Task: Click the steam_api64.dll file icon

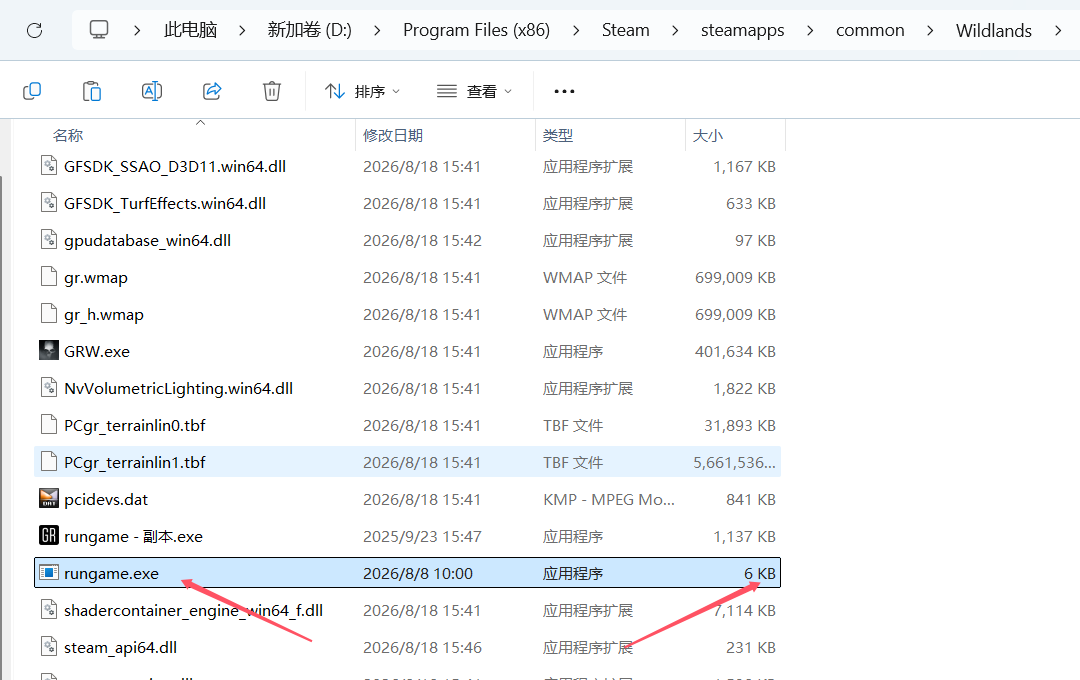Action: coord(49,647)
